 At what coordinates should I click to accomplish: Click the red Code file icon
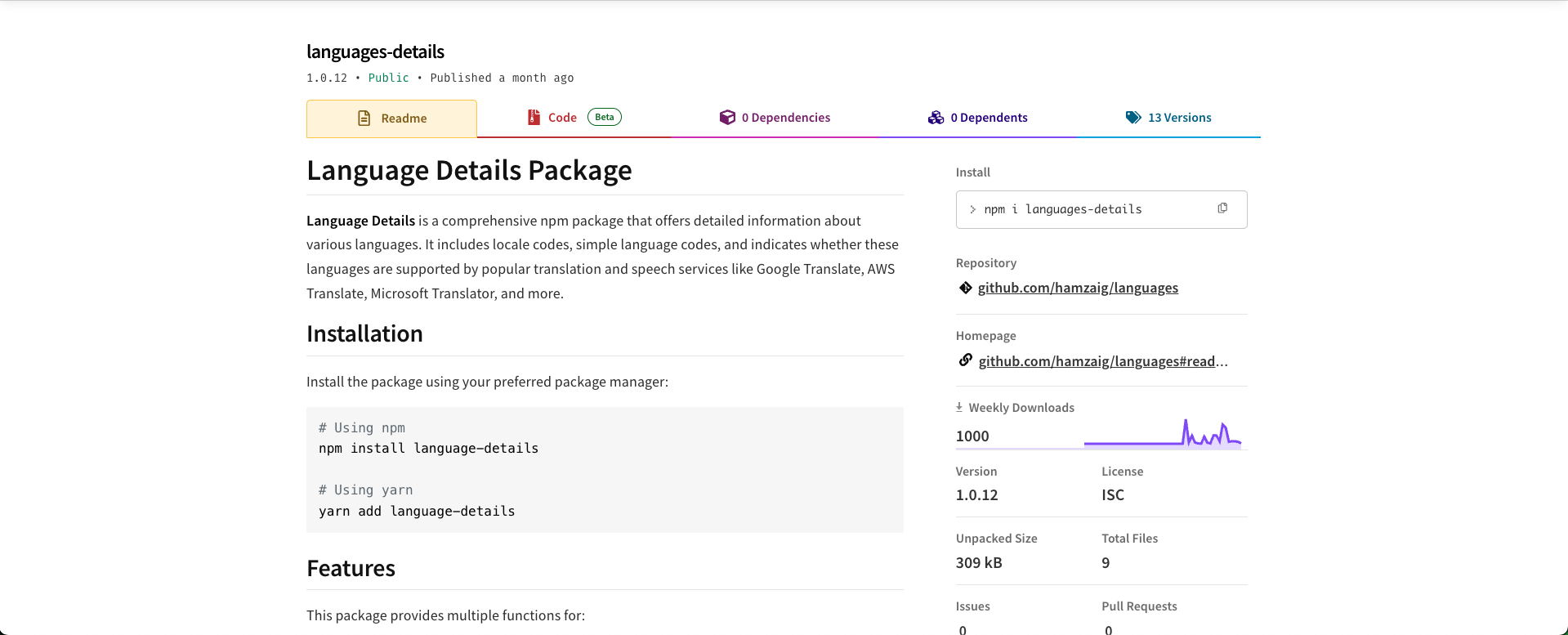[x=534, y=118]
